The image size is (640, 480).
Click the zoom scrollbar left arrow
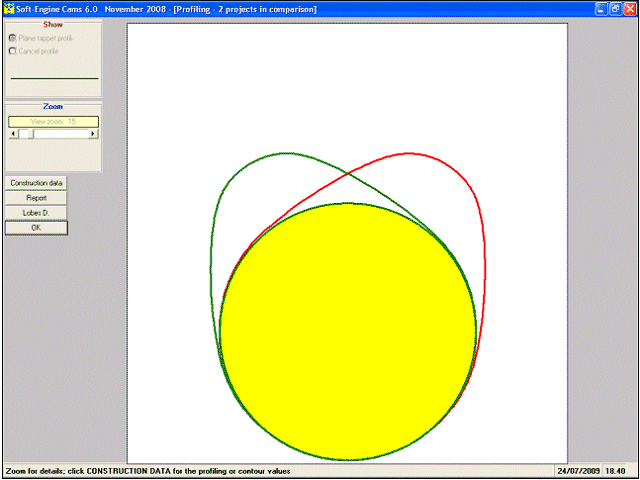coord(13,133)
